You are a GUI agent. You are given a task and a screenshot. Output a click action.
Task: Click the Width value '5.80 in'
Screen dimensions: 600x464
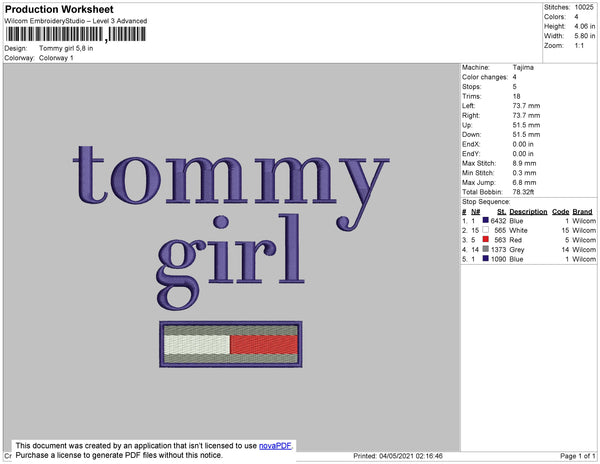tap(584, 36)
